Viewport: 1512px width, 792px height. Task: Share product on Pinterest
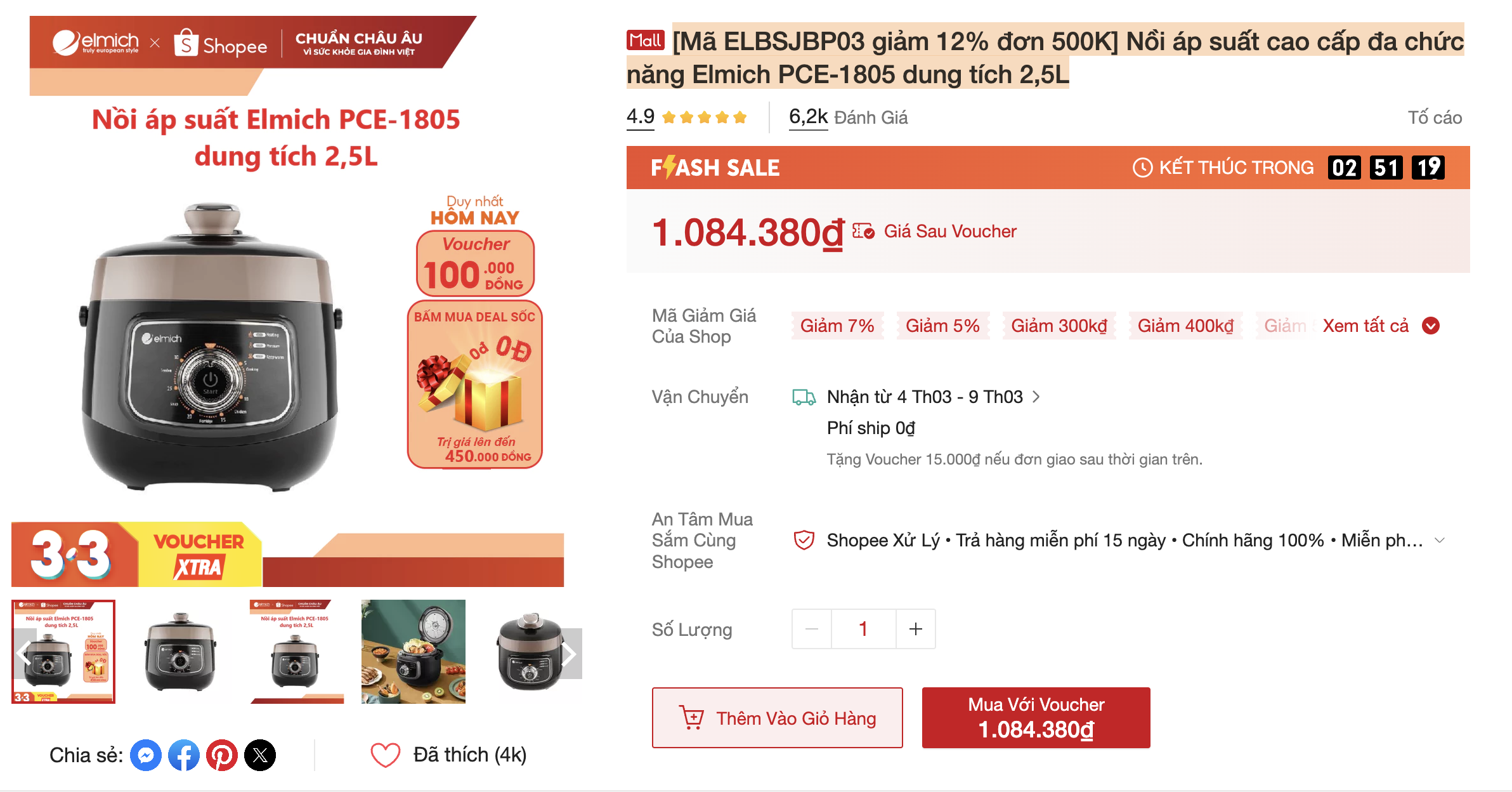coord(222,755)
